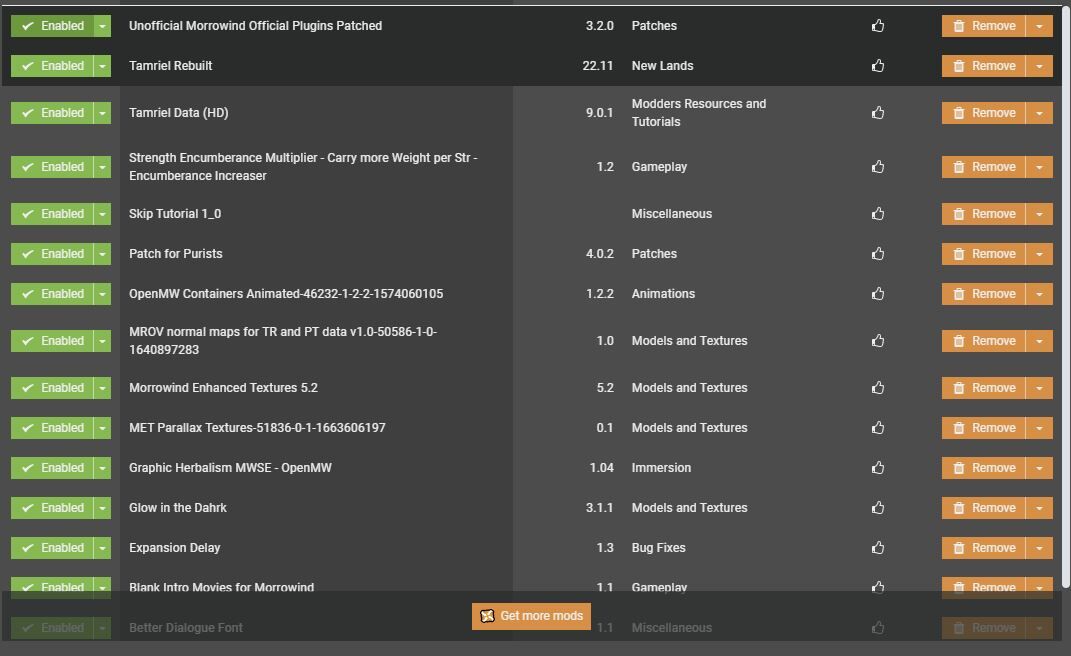
Task: Click thumbs-up icon for Patch for Purists
Action: coord(878,254)
